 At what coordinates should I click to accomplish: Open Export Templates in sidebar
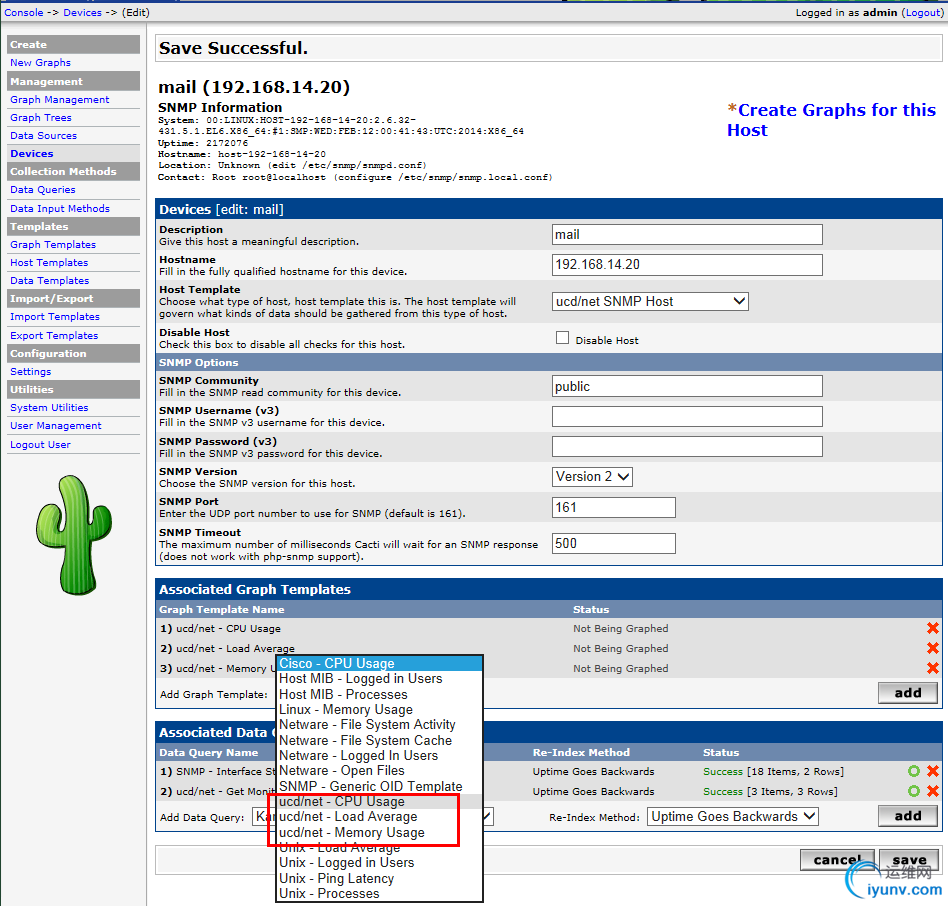(54, 335)
